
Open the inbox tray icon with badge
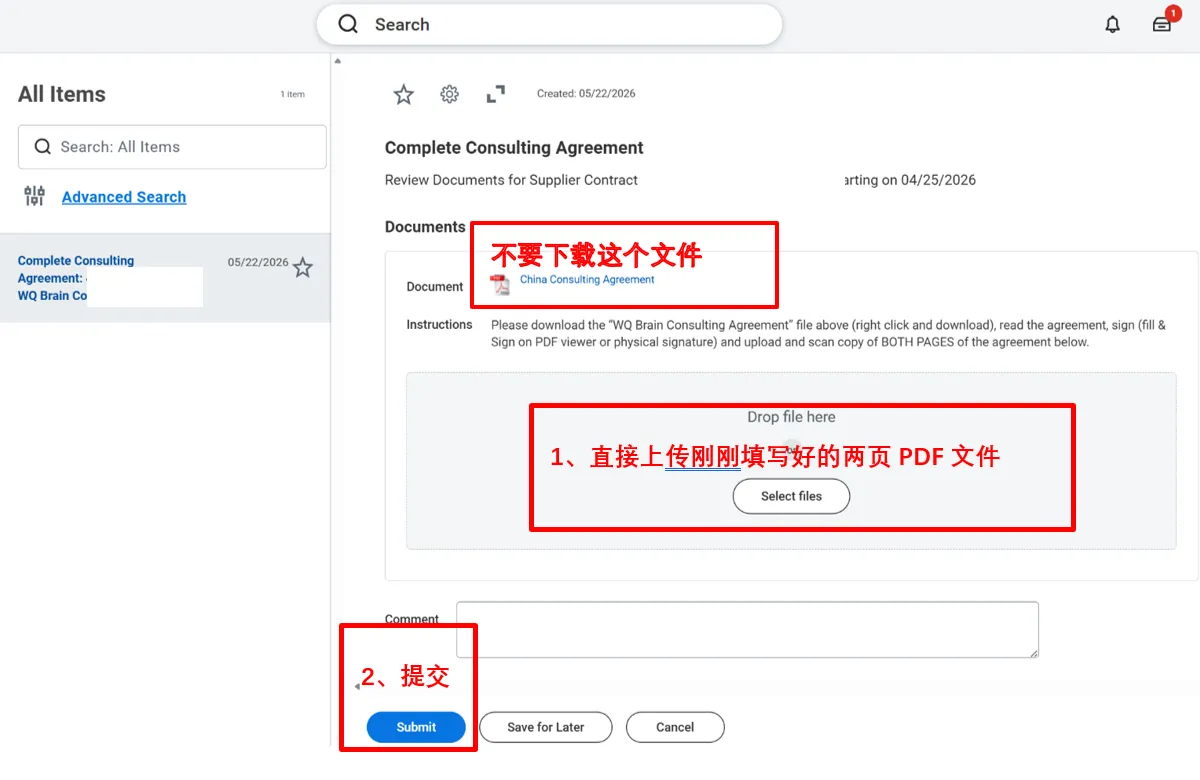coord(1162,24)
